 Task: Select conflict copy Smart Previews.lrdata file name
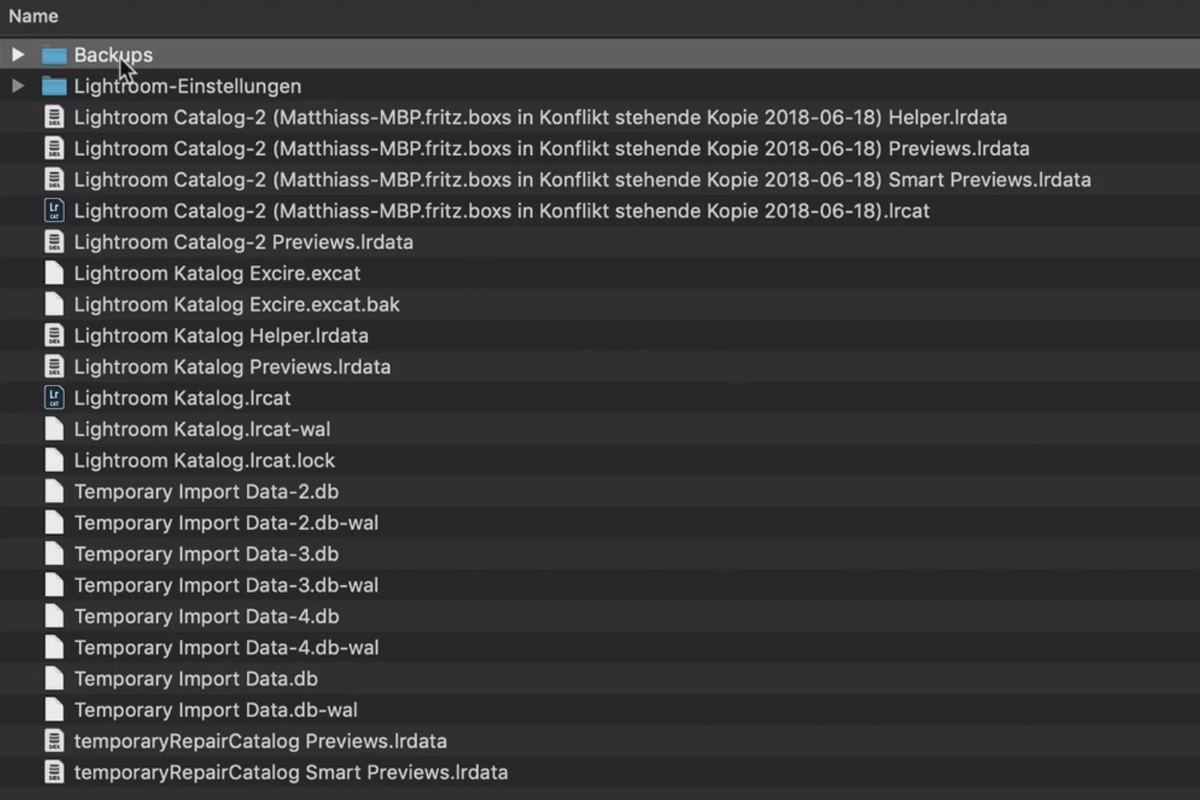pyautogui.click(x=582, y=180)
